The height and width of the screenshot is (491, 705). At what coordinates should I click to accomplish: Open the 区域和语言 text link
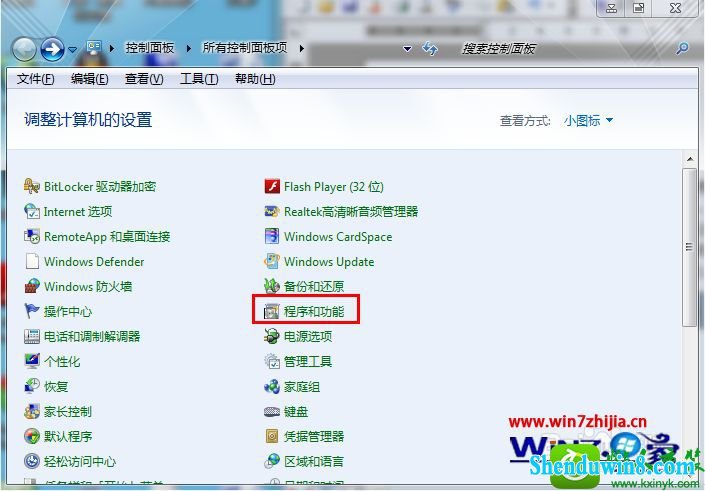314,461
